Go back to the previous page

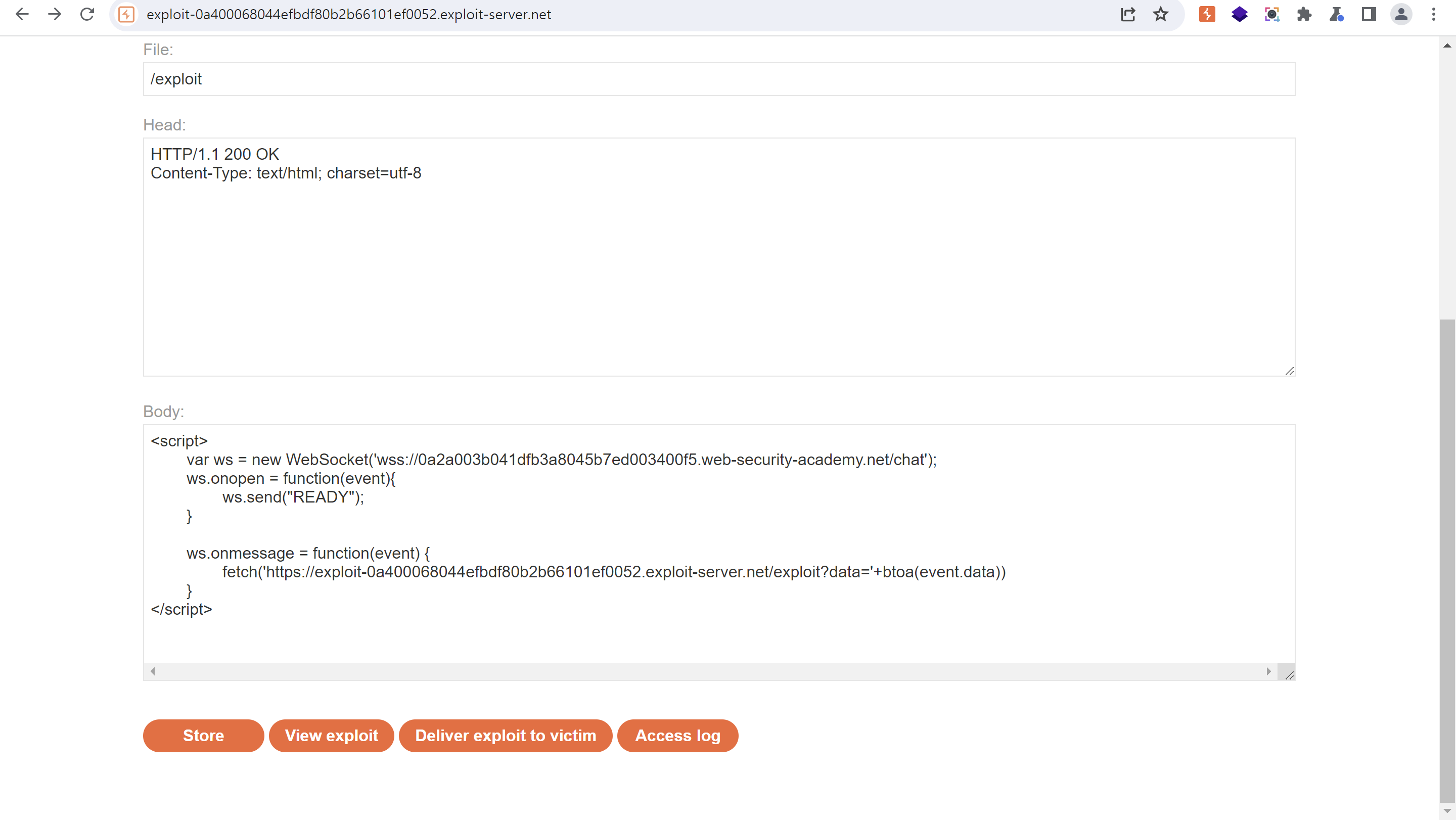[22, 14]
